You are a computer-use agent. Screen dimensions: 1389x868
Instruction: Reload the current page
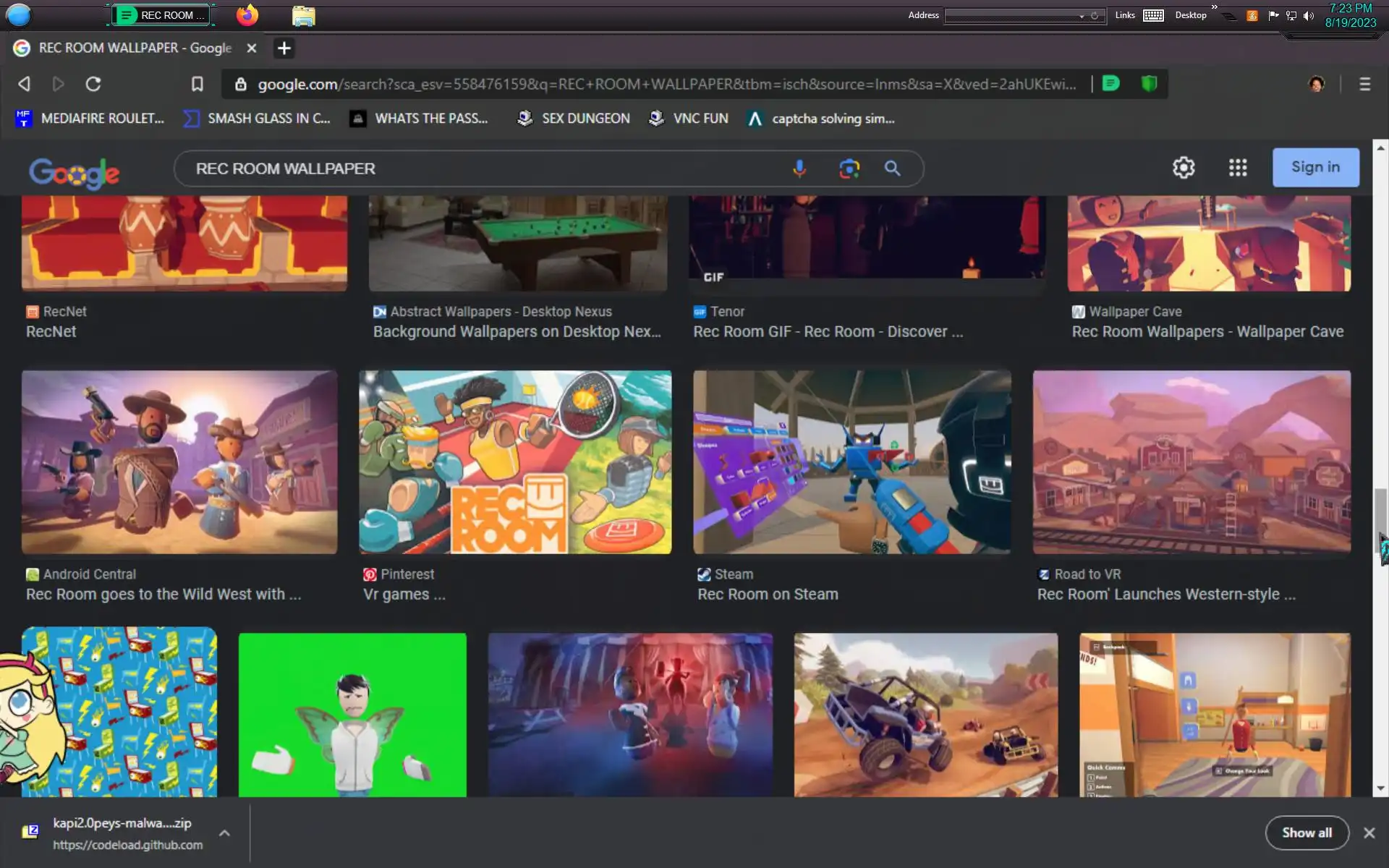93,84
